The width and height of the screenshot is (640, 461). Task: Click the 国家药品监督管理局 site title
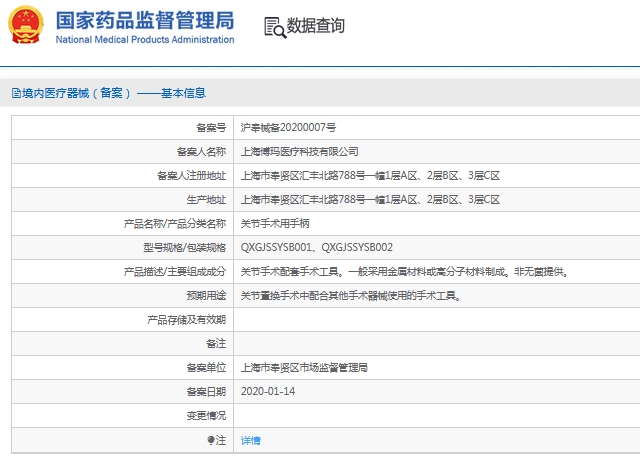click(145, 20)
